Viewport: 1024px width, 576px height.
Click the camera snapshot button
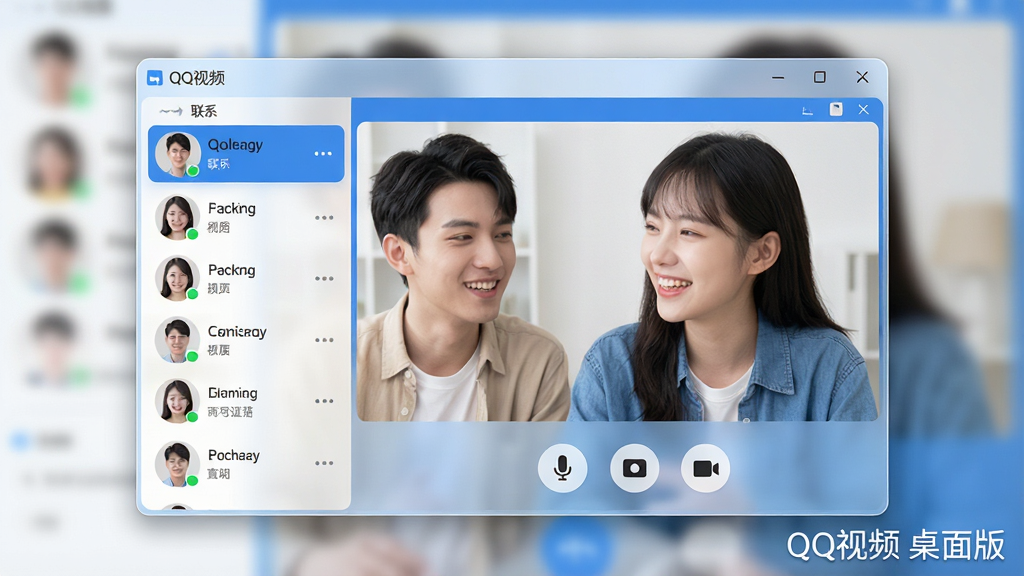coord(634,468)
